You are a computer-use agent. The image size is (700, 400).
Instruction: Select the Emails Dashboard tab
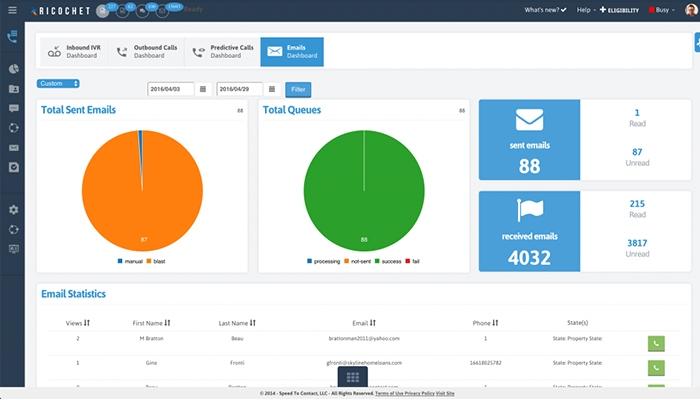(292, 52)
